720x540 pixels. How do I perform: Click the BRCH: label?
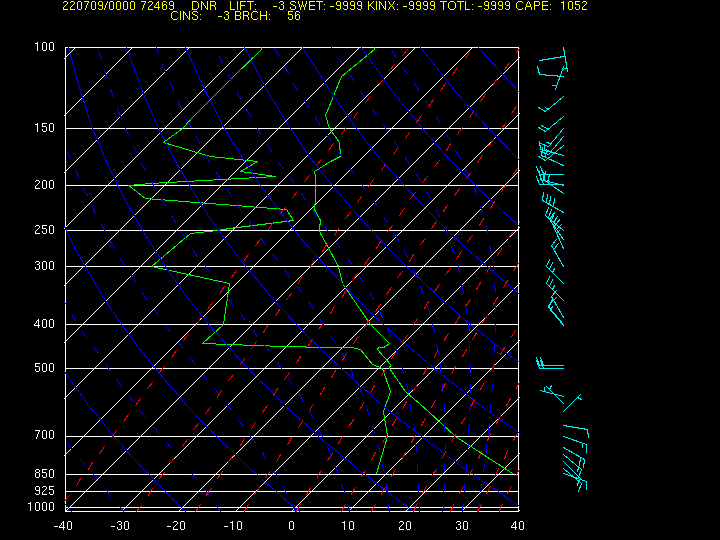pyautogui.click(x=252, y=16)
